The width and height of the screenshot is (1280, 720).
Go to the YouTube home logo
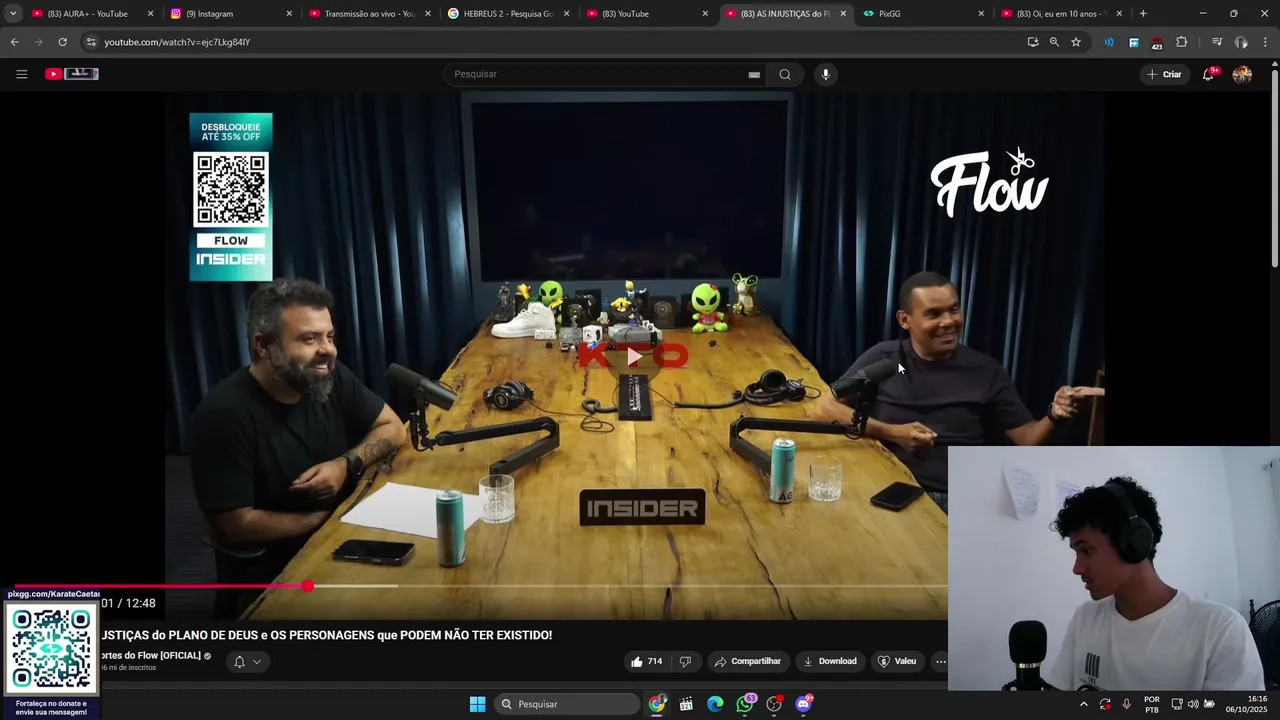[71, 74]
